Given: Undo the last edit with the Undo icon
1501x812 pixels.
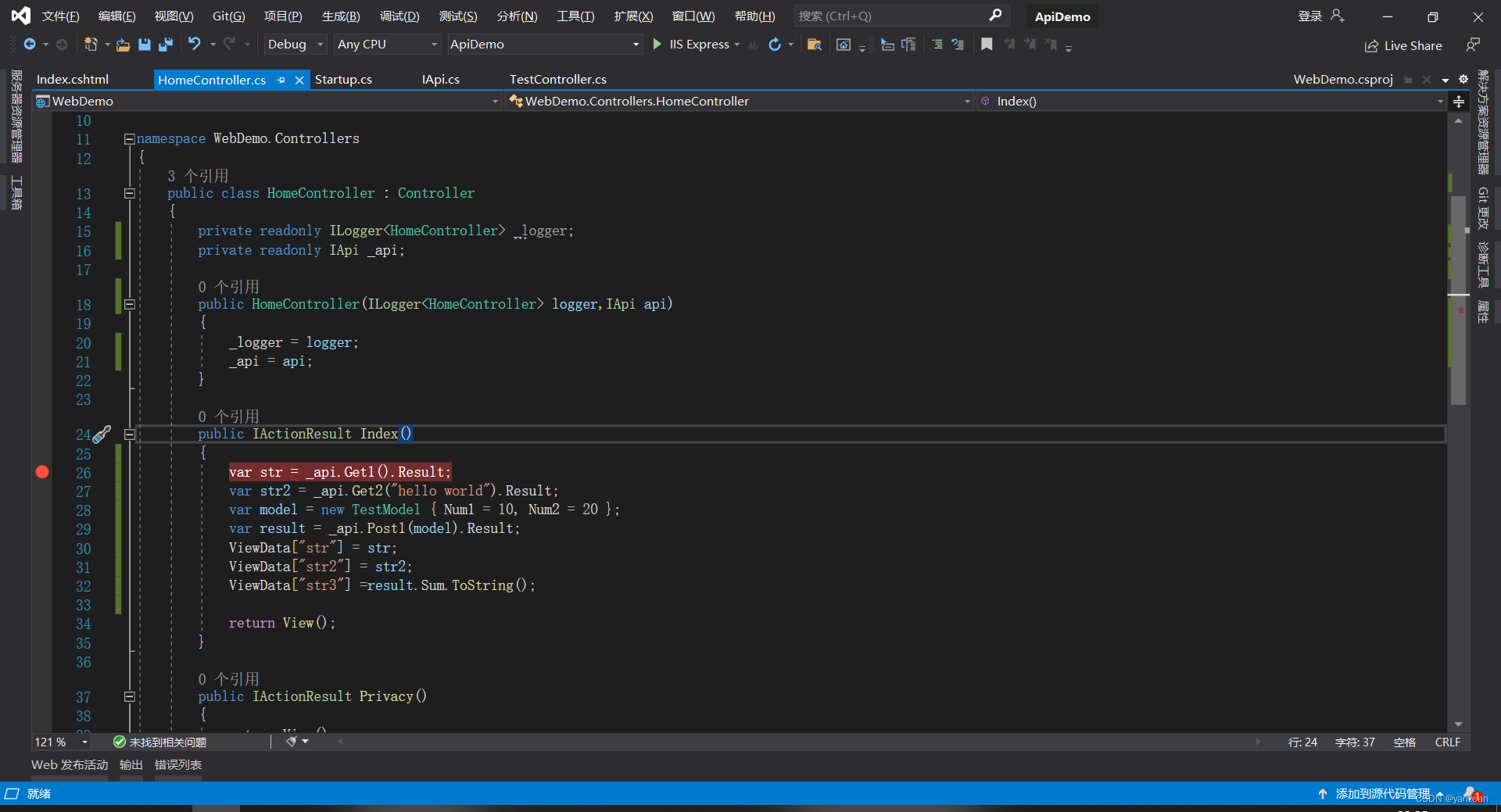Looking at the screenshot, I should pos(195,45).
